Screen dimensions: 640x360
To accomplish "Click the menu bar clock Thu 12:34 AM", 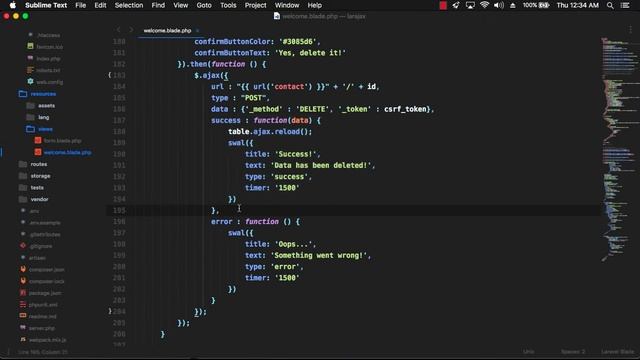I will (578, 5).
